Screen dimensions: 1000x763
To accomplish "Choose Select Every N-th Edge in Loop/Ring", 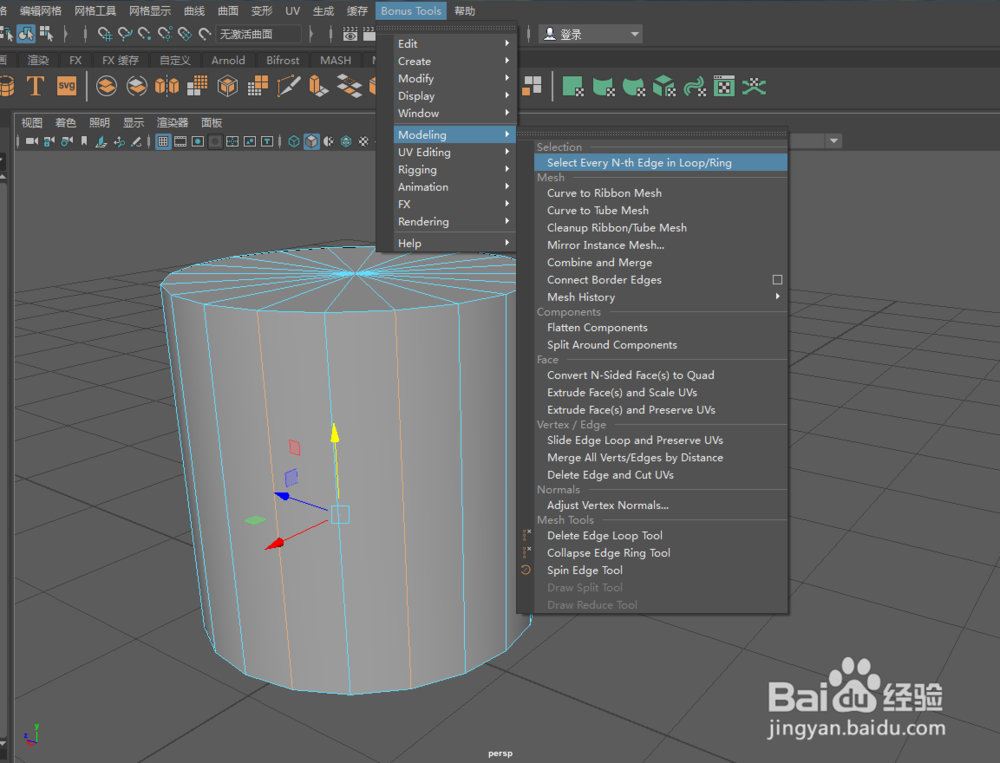I will pyautogui.click(x=661, y=163).
